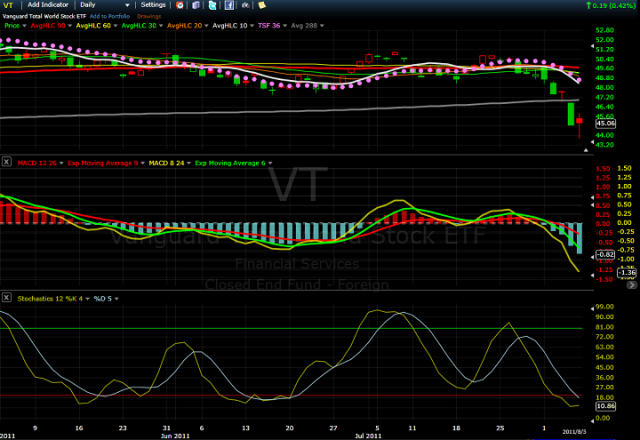Click the gray scroll-right arrow button
Viewport: 640px width, 440px height.
(x=631, y=285)
